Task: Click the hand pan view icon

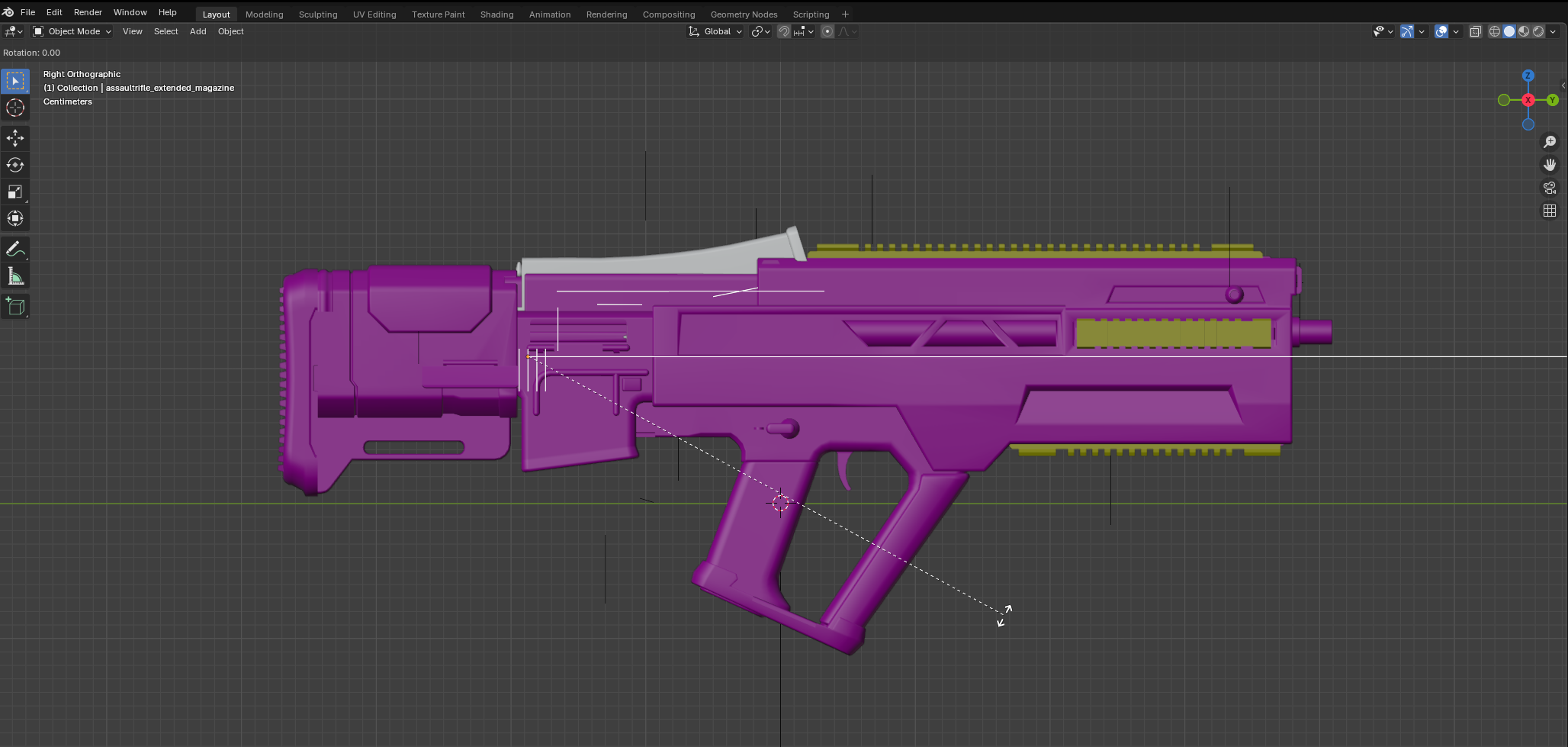Action: click(1550, 165)
